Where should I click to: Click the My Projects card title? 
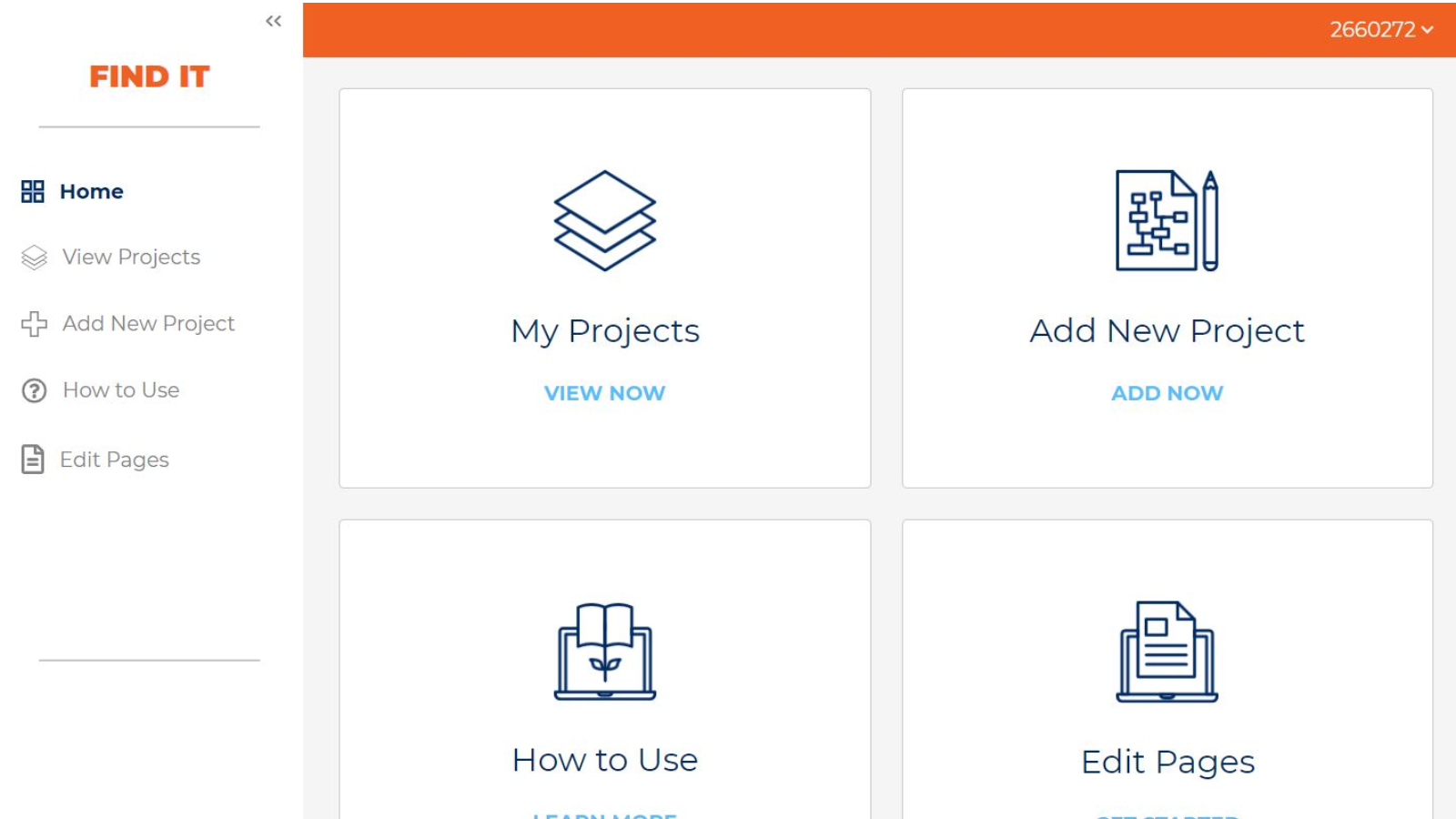pos(604,331)
